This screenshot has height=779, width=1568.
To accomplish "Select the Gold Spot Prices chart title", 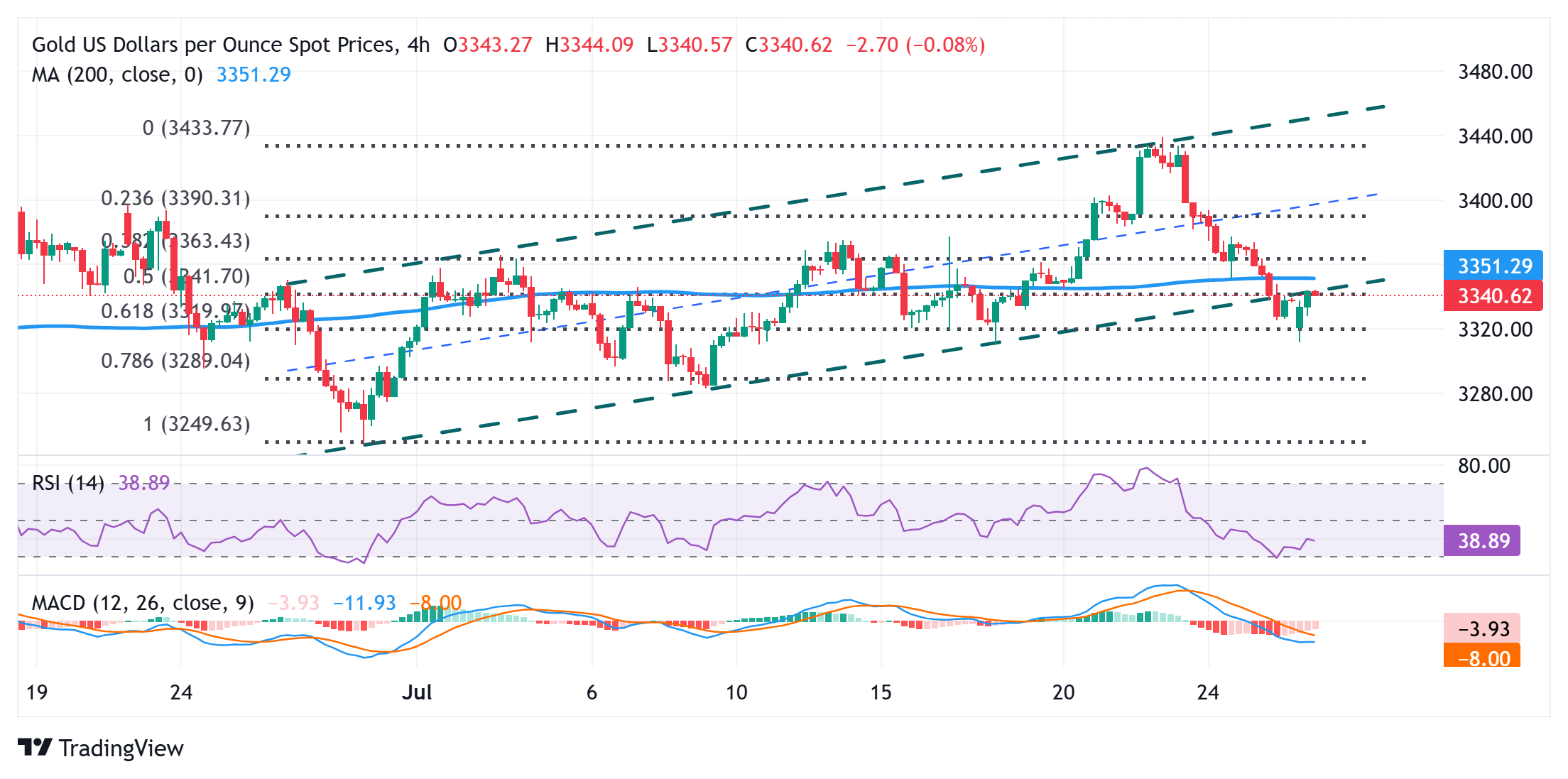I will 230,45.
